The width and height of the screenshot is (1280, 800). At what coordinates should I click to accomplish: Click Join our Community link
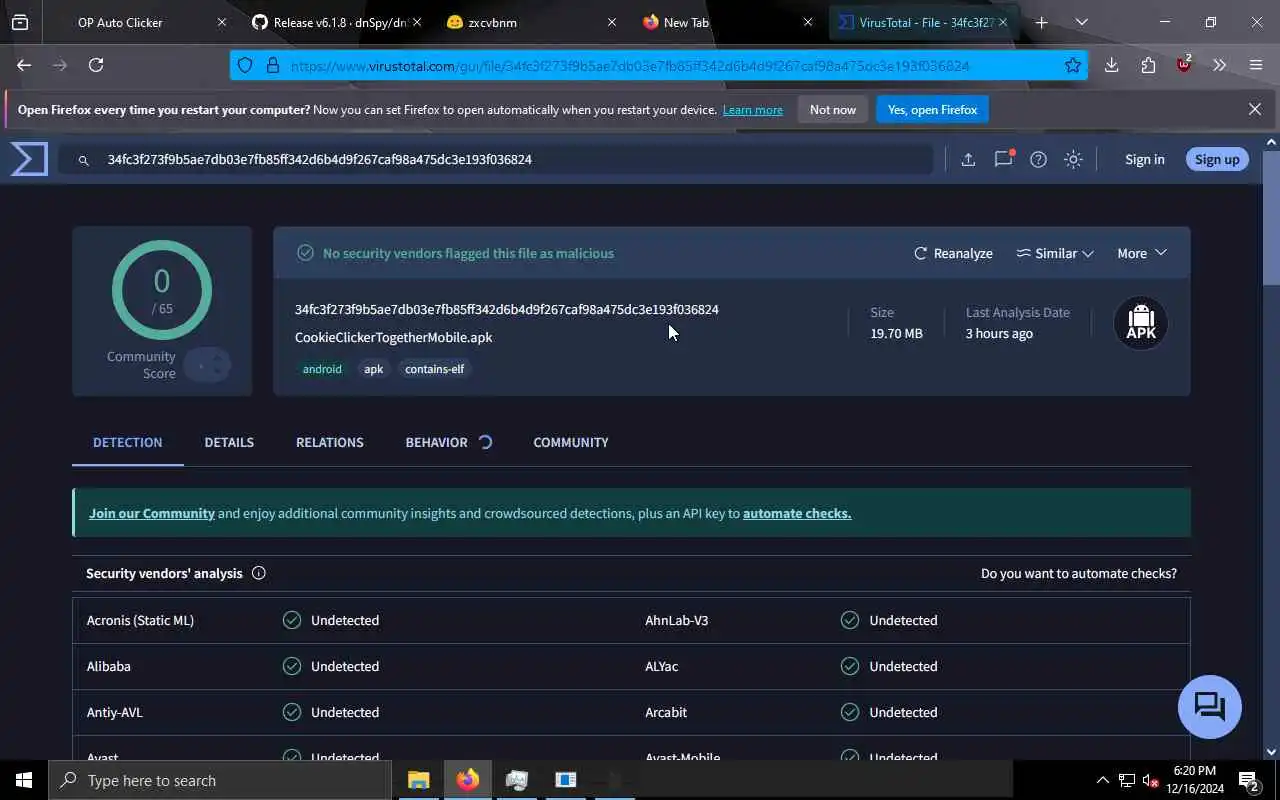pyautogui.click(x=152, y=513)
